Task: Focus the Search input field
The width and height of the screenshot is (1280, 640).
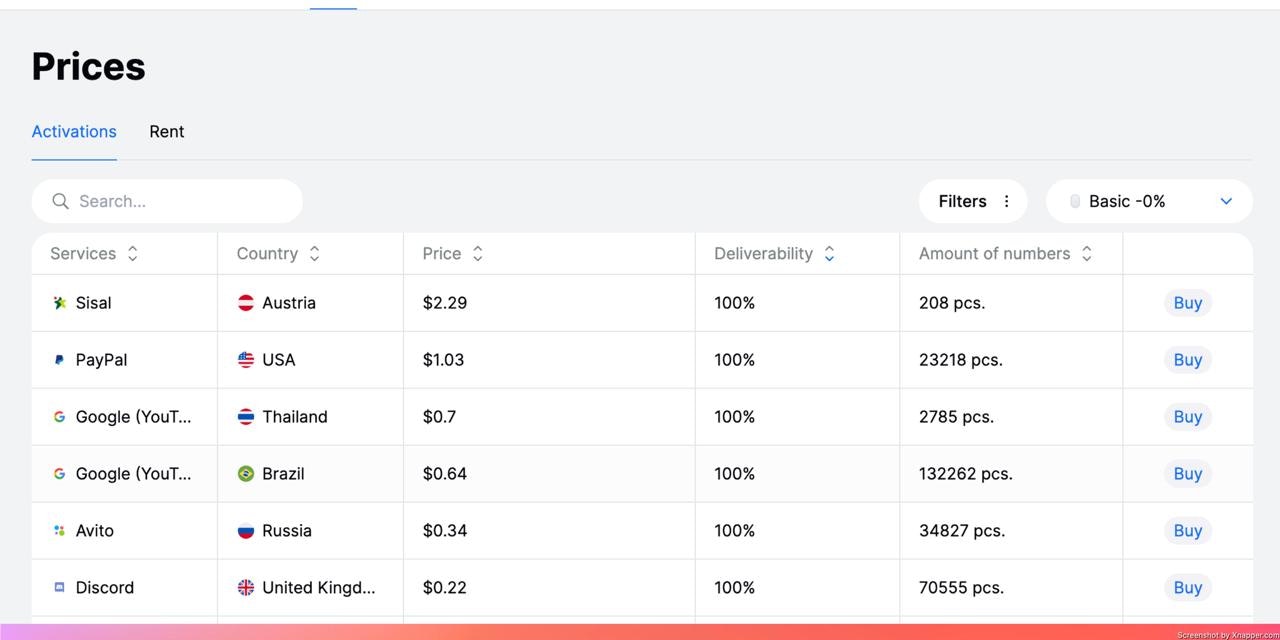Action: click(x=167, y=201)
